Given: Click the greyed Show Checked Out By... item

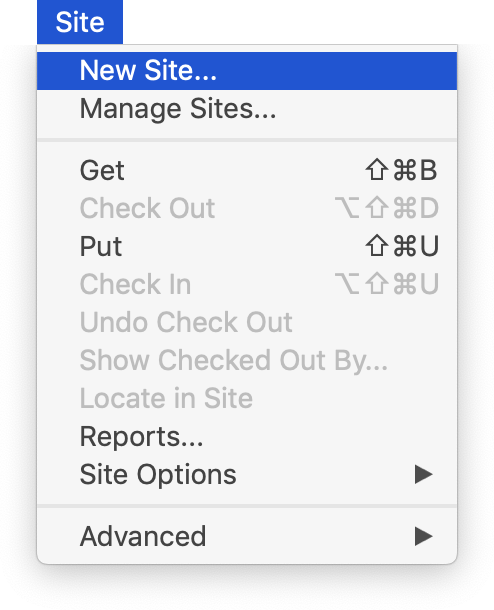Looking at the screenshot, I should pos(247,361).
